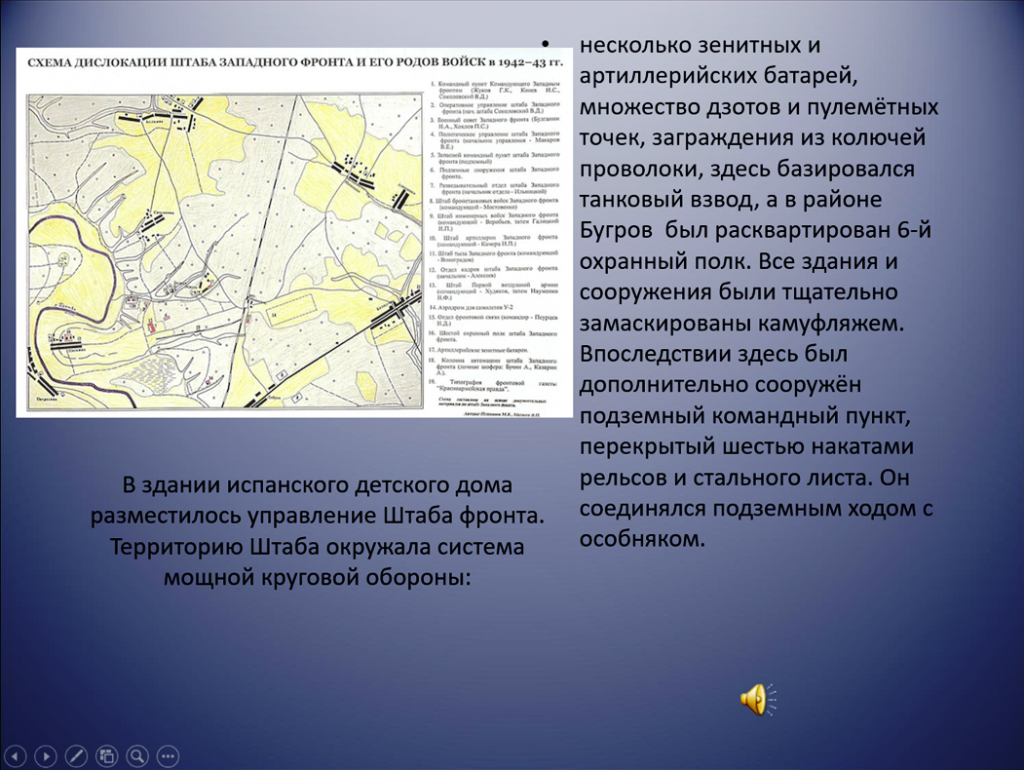This screenshot has width=1024, height=770.
Task: Open more slideshow options menu
Action: (x=167, y=755)
